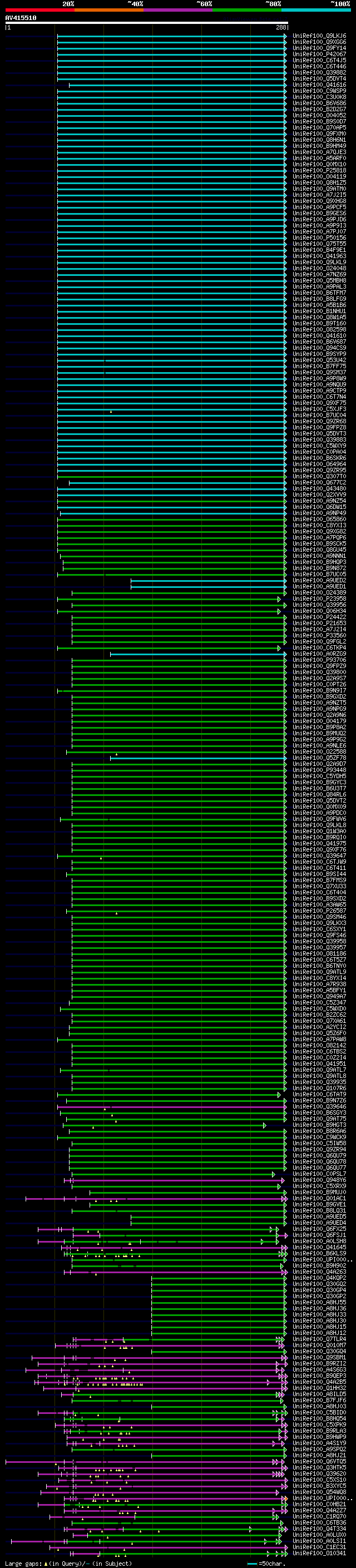Click the UniRef100_A9UED1 entry

click(x=319, y=587)
